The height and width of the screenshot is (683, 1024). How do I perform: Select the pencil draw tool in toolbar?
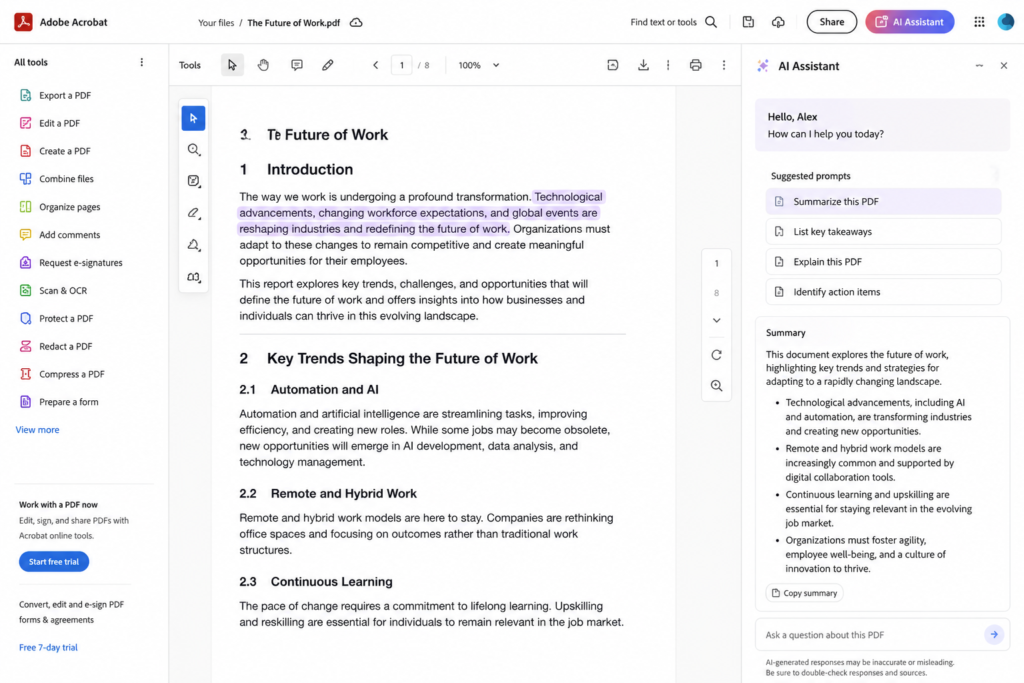point(328,65)
